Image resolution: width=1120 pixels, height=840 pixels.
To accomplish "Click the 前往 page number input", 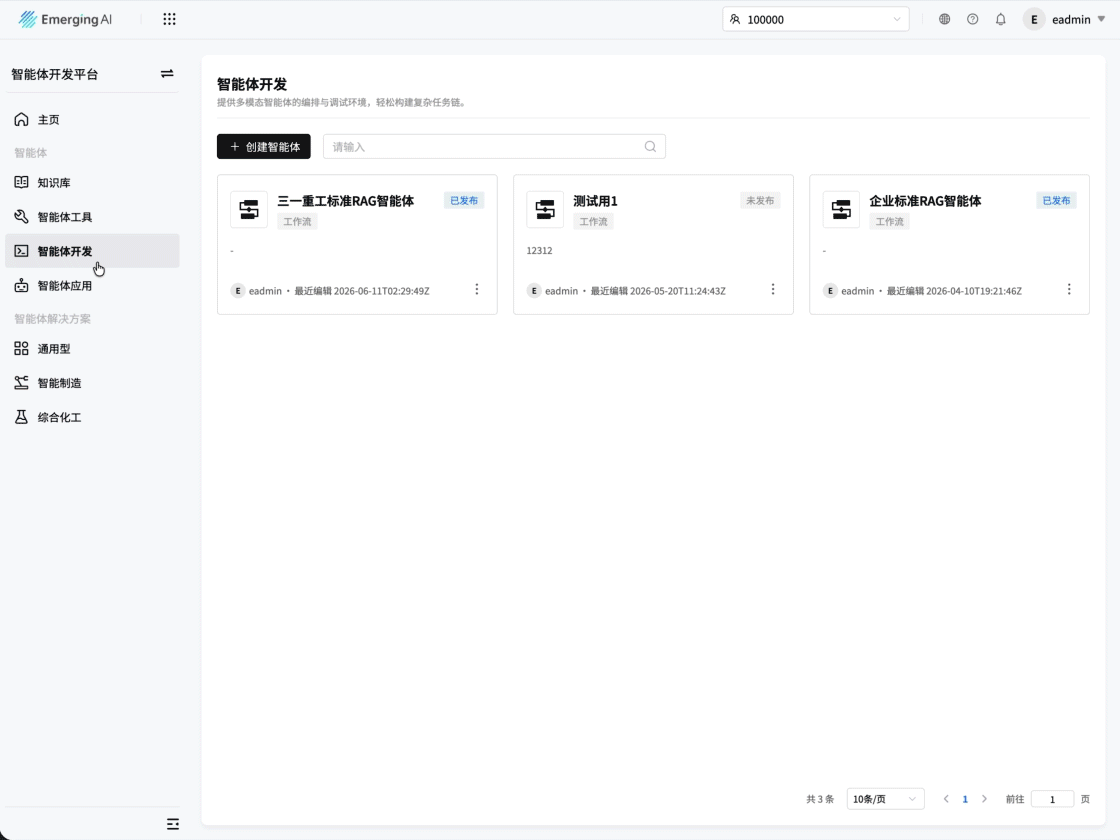I will (x=1052, y=799).
